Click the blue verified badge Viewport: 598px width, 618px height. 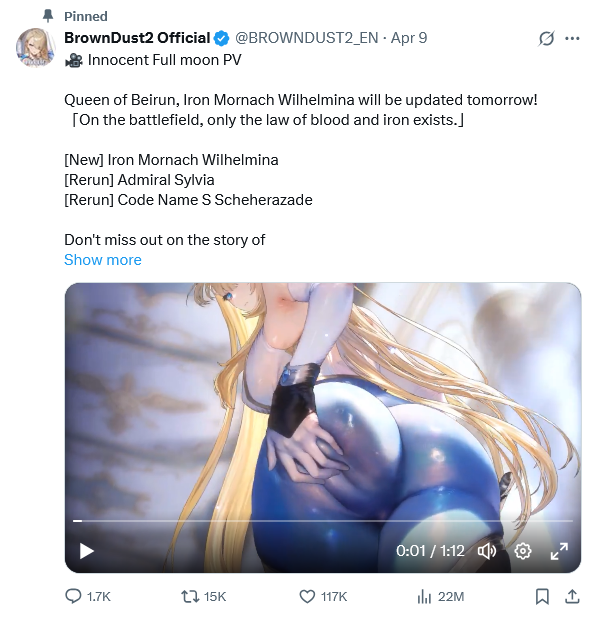(221, 38)
